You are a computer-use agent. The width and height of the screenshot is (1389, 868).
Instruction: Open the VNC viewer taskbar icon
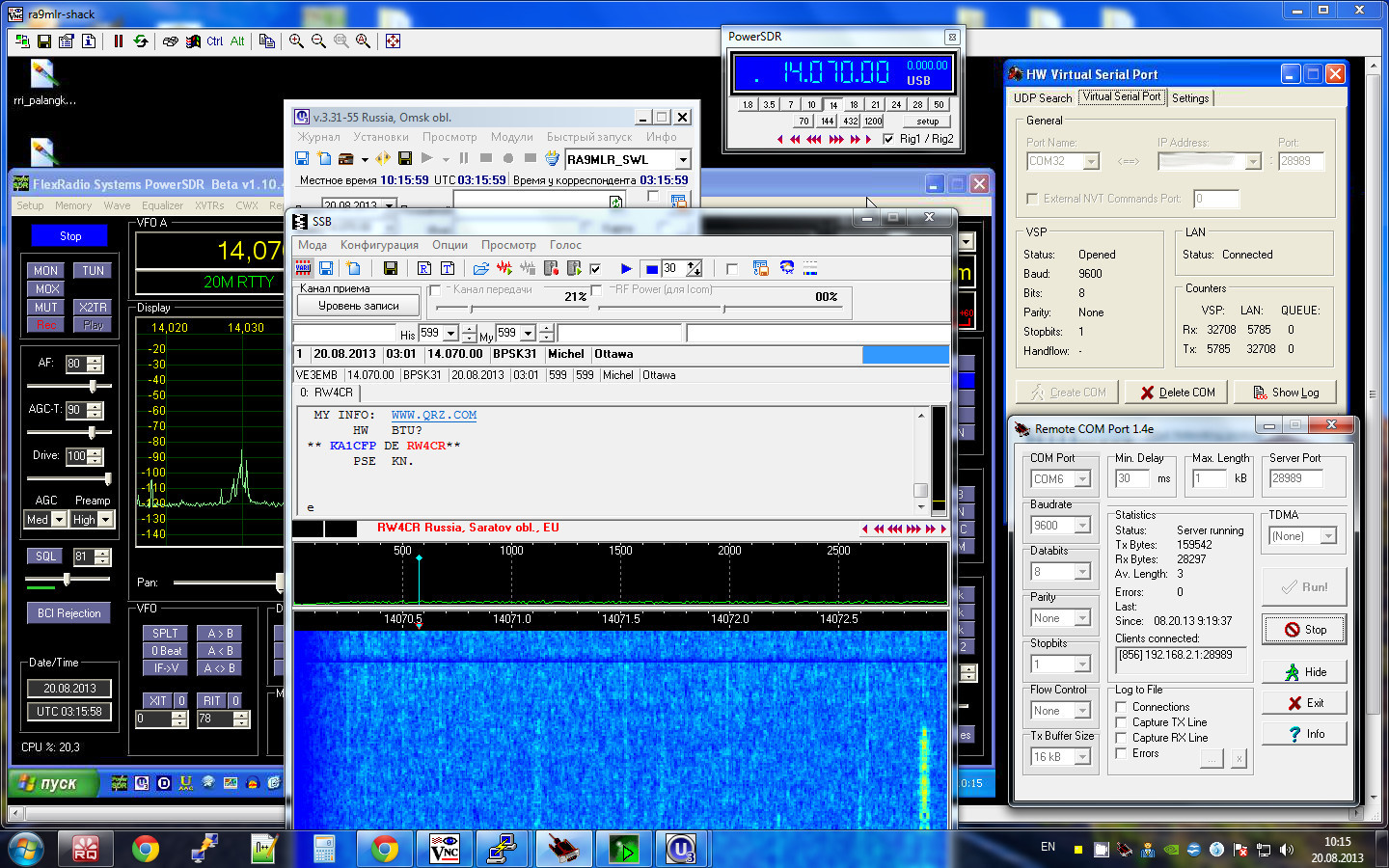tap(445, 849)
